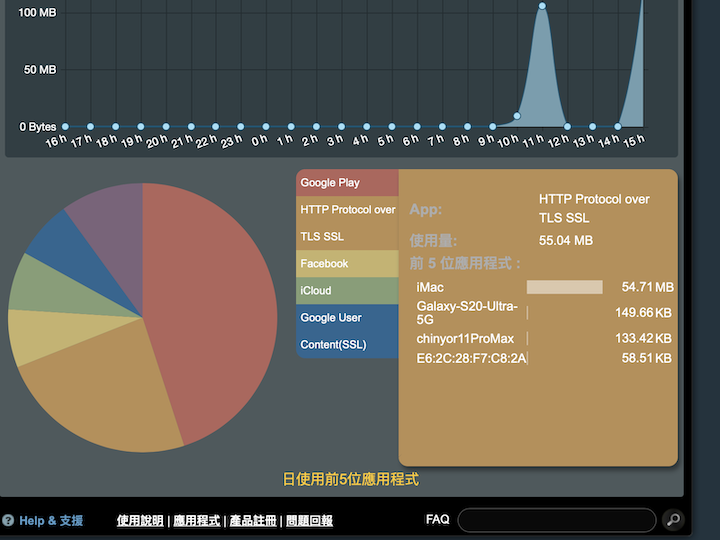The image size is (720, 540).
Task: Click the Galaxy-S20-Ultra-5G device name
Action: pos(467,313)
